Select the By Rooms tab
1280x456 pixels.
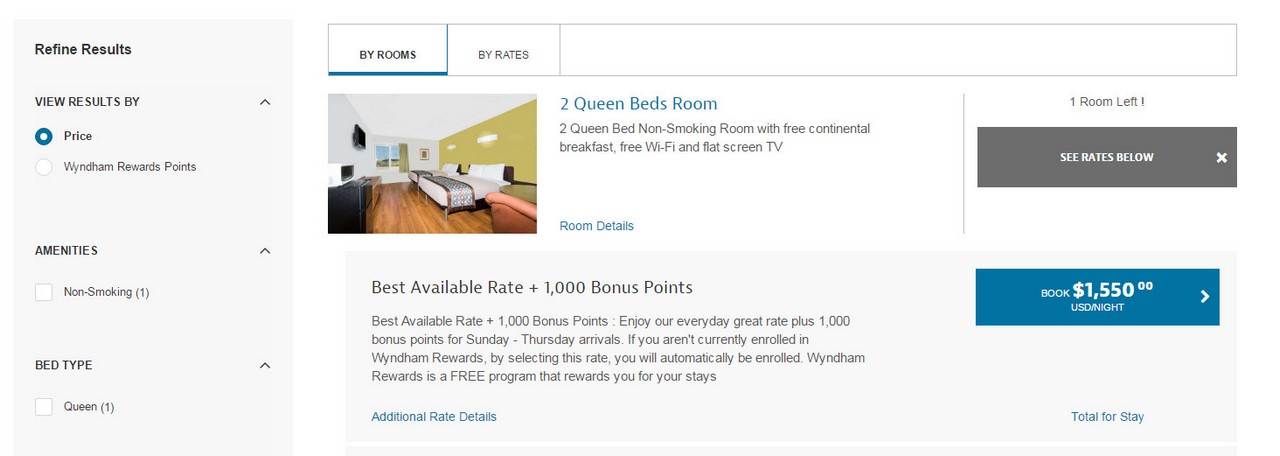pos(388,55)
